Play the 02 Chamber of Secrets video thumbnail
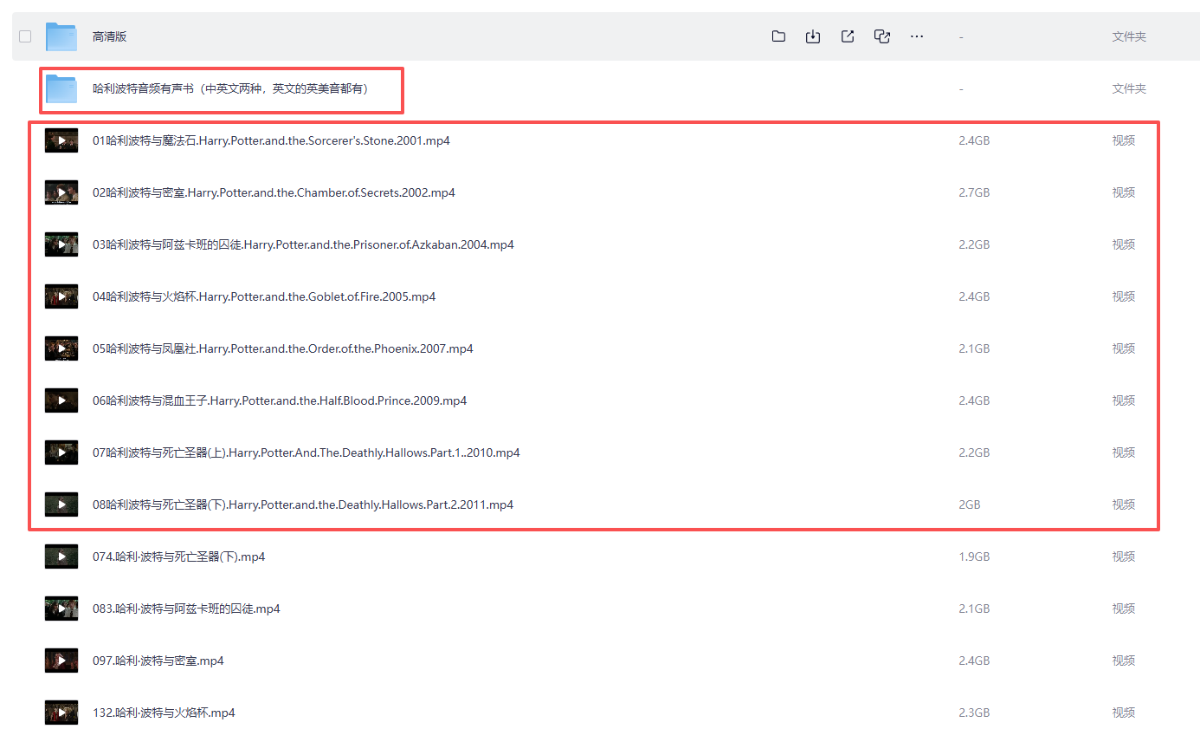 [61, 193]
